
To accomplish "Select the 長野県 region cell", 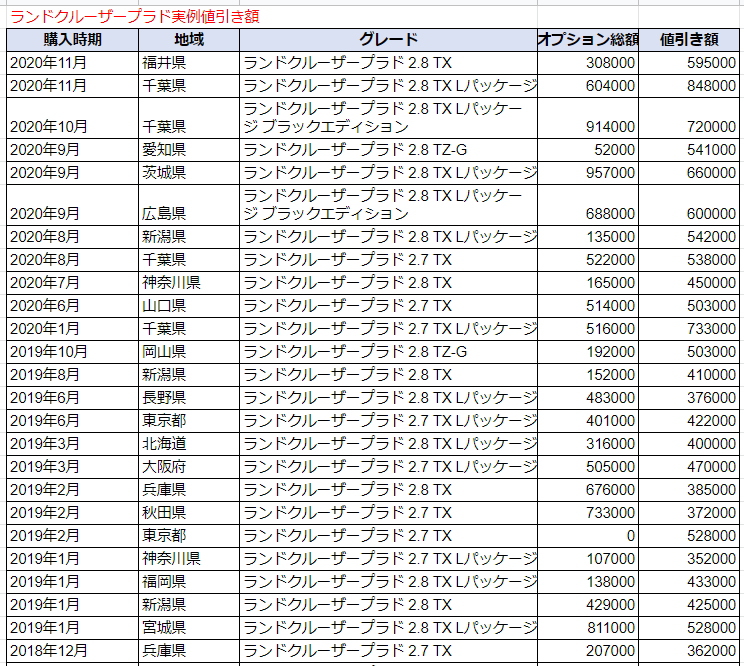I will (x=189, y=398).
